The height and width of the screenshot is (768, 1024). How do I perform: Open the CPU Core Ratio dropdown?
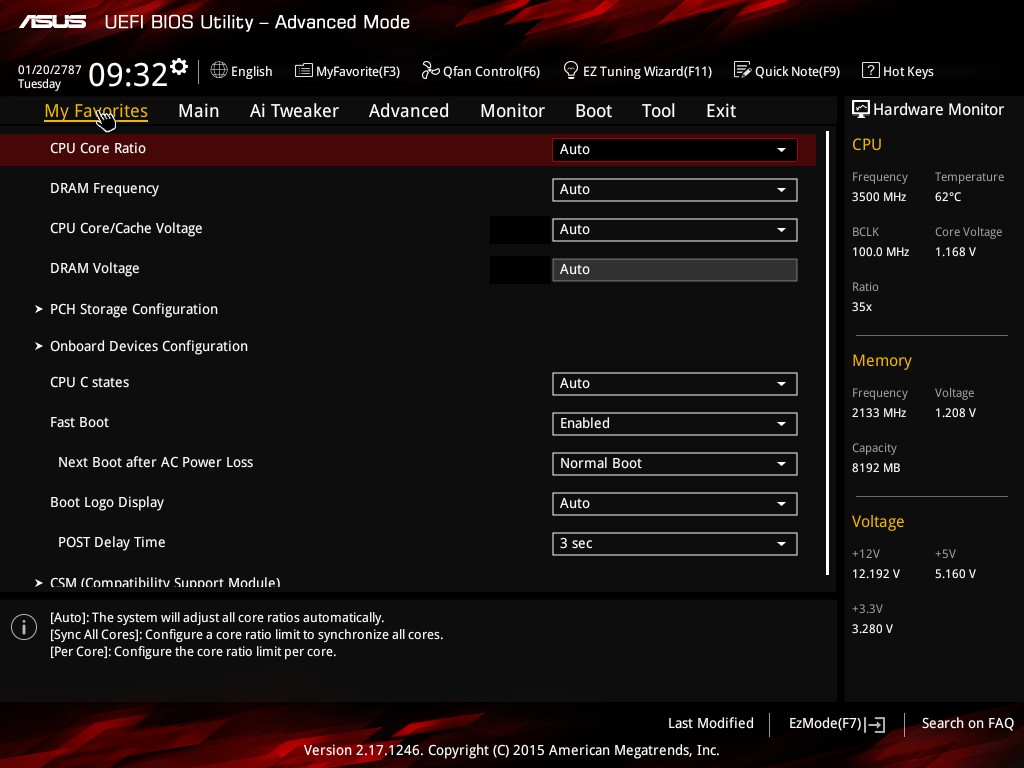click(675, 150)
